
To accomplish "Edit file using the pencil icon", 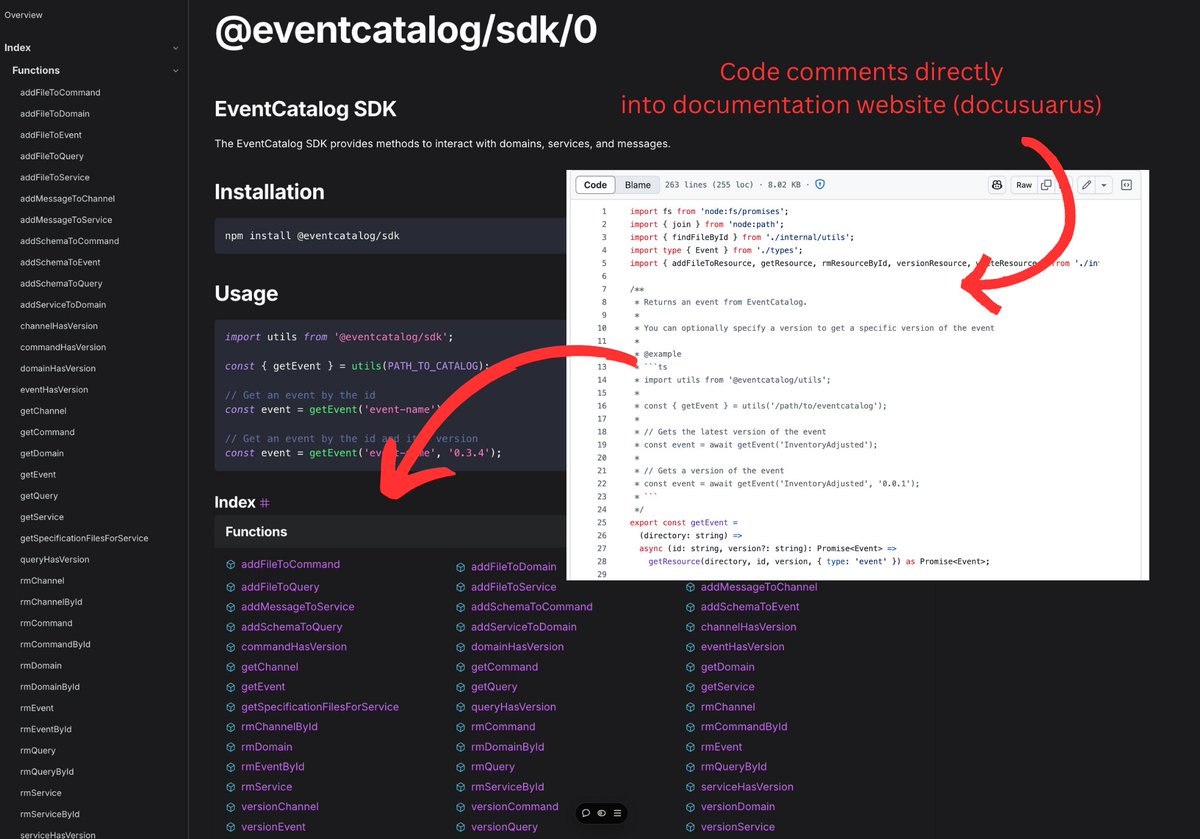I will (1086, 185).
